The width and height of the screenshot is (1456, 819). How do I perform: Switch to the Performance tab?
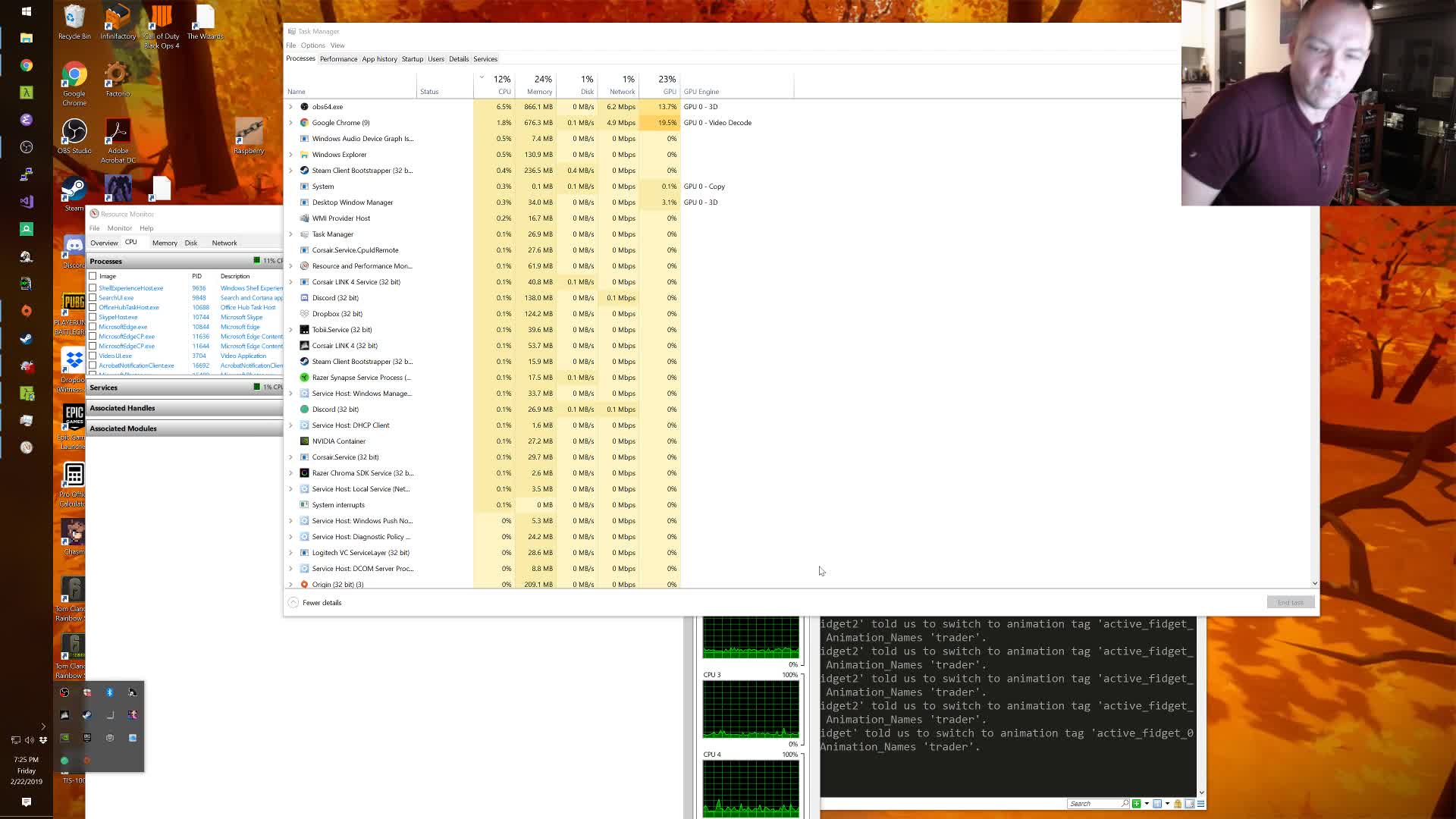338,59
